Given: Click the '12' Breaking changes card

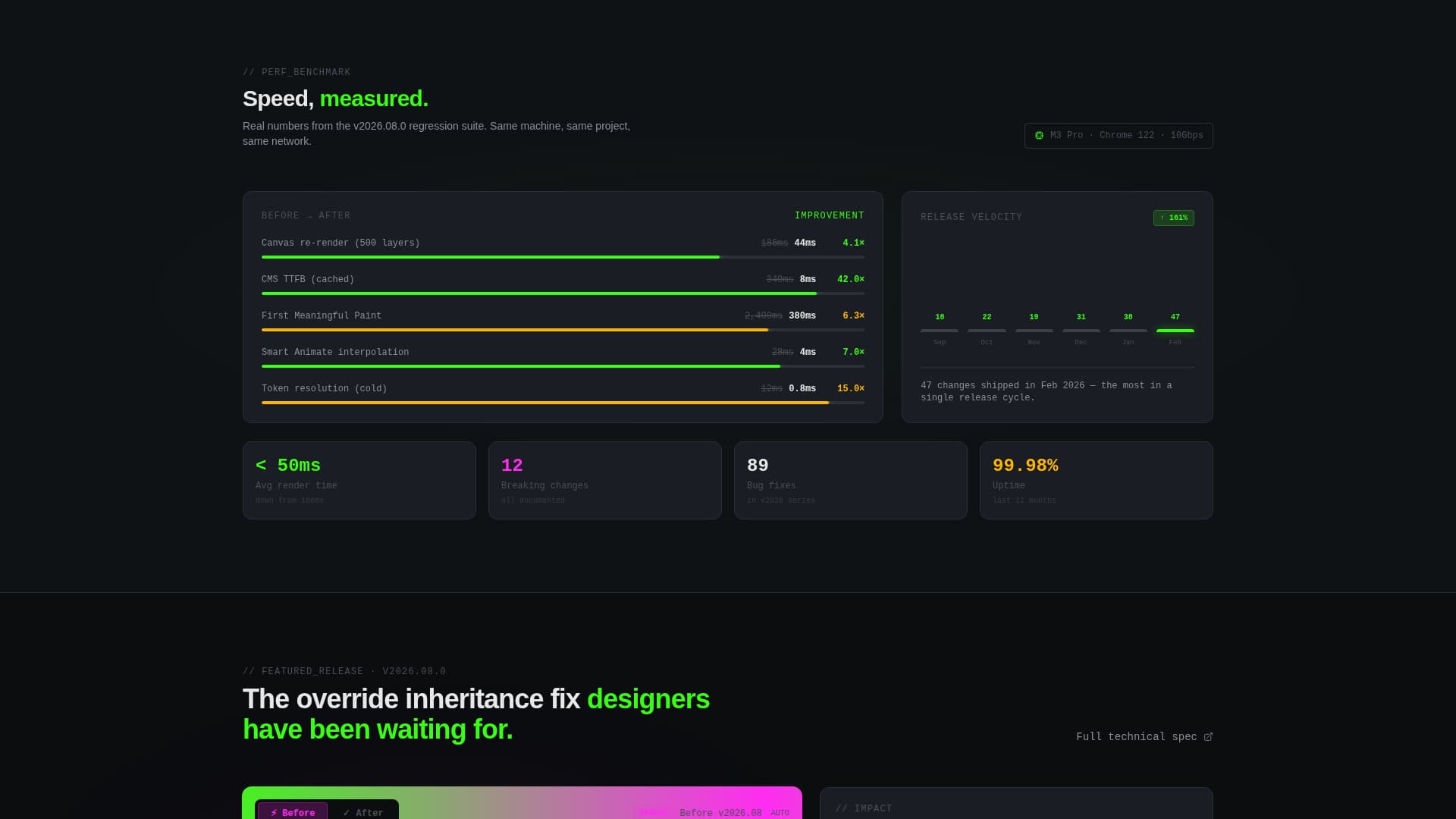Looking at the screenshot, I should pos(605,481).
